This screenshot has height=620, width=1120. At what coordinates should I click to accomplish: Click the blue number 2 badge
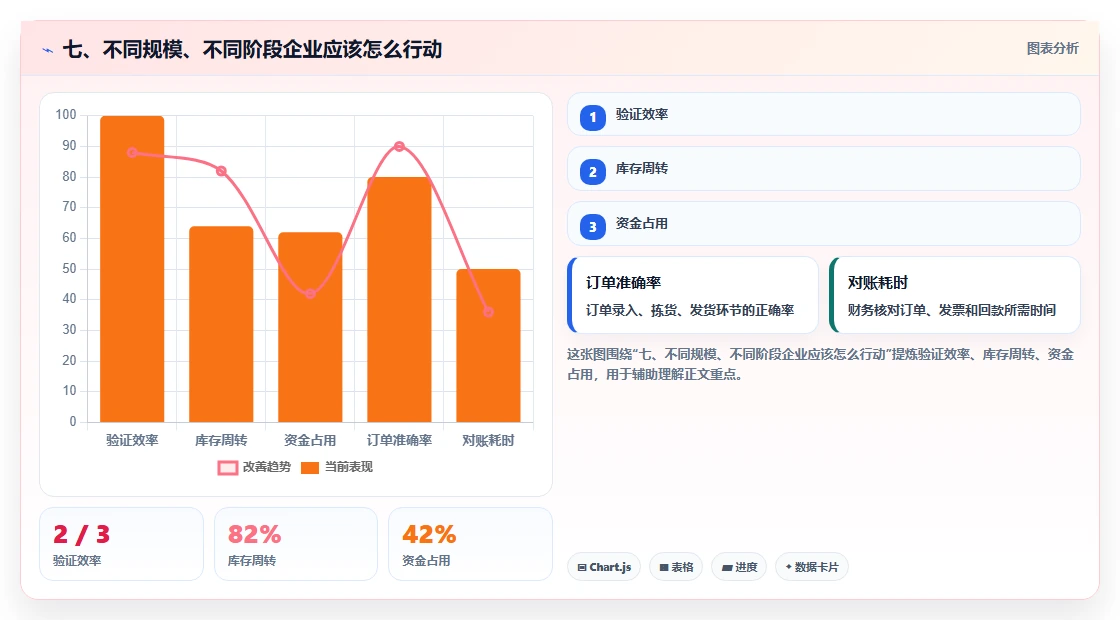click(x=592, y=172)
